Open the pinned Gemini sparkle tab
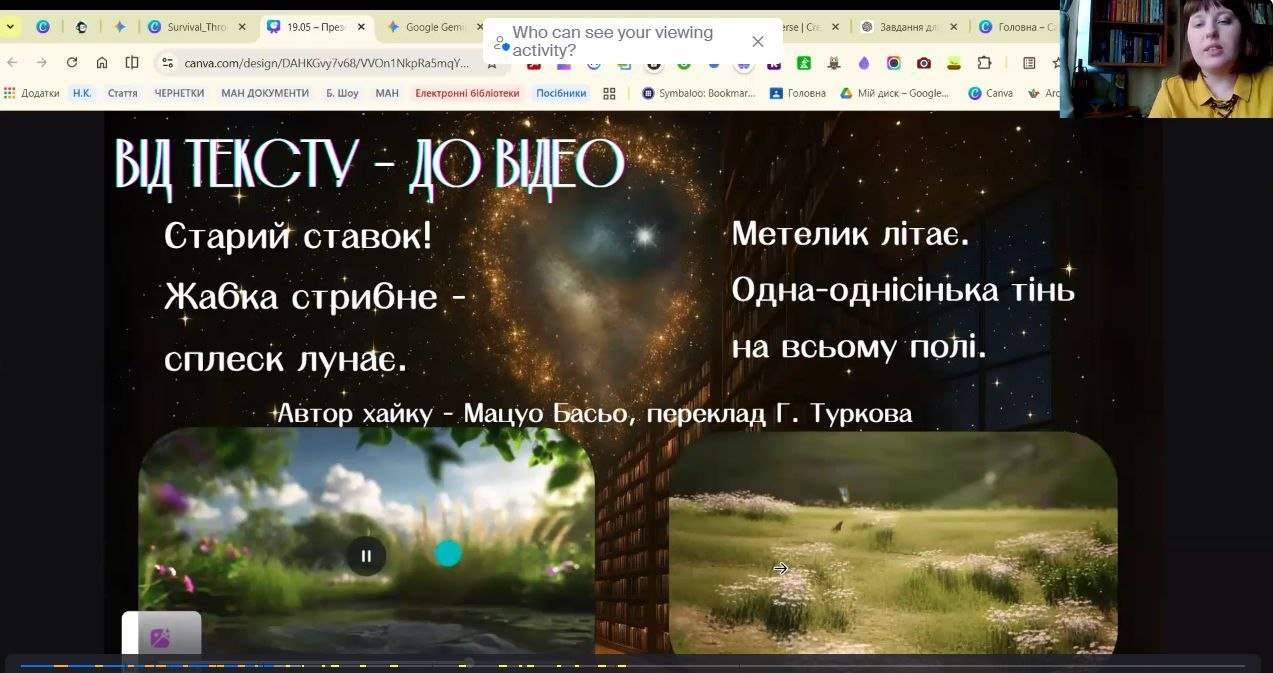The width and height of the screenshot is (1273, 673). click(120, 27)
